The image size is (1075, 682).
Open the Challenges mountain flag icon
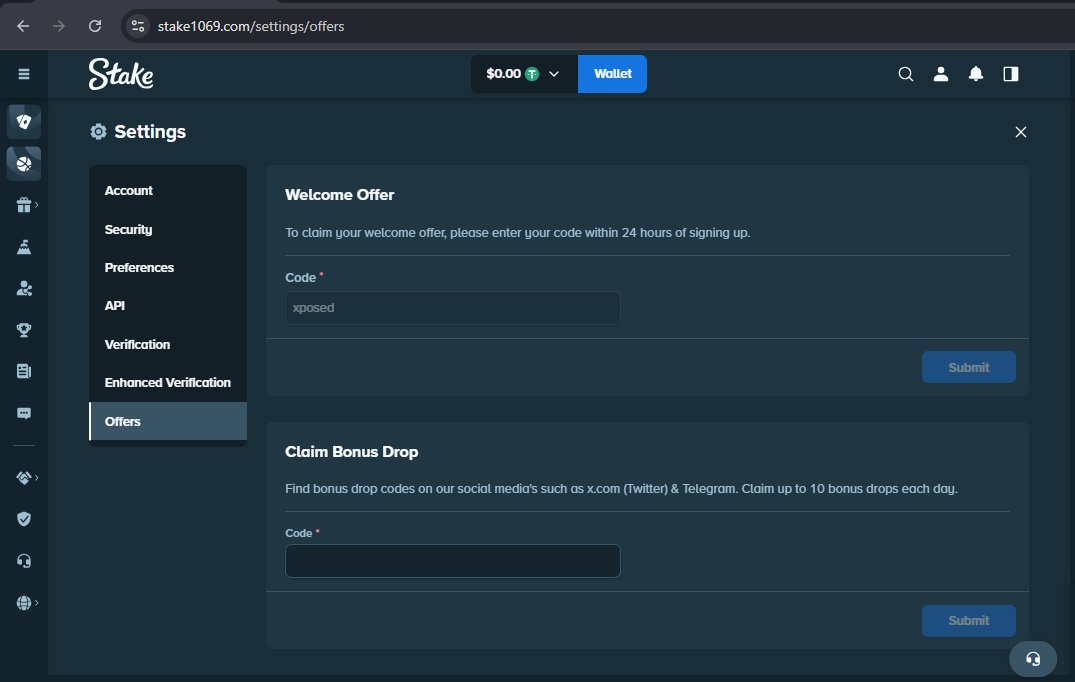point(24,247)
